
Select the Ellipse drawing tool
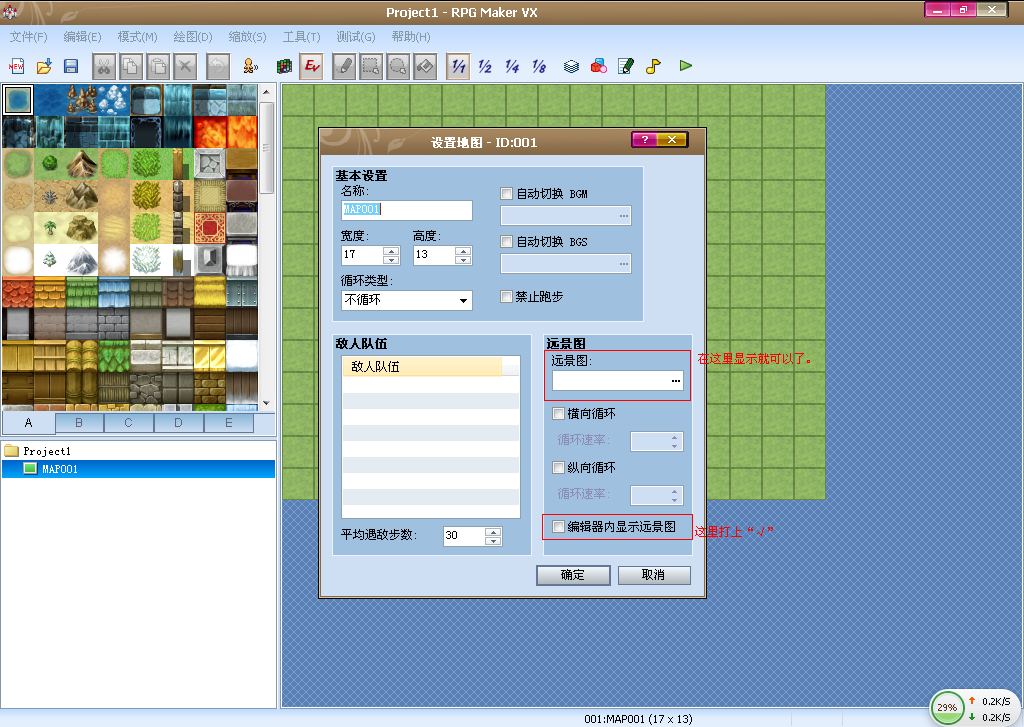pos(398,66)
